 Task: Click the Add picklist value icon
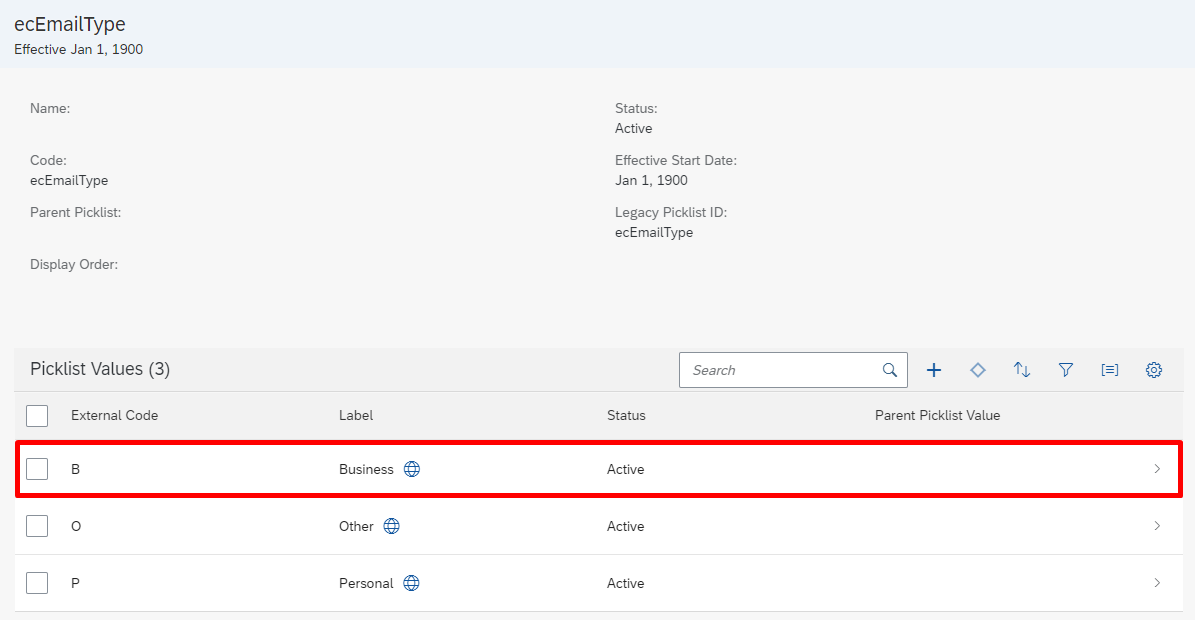[933, 369]
